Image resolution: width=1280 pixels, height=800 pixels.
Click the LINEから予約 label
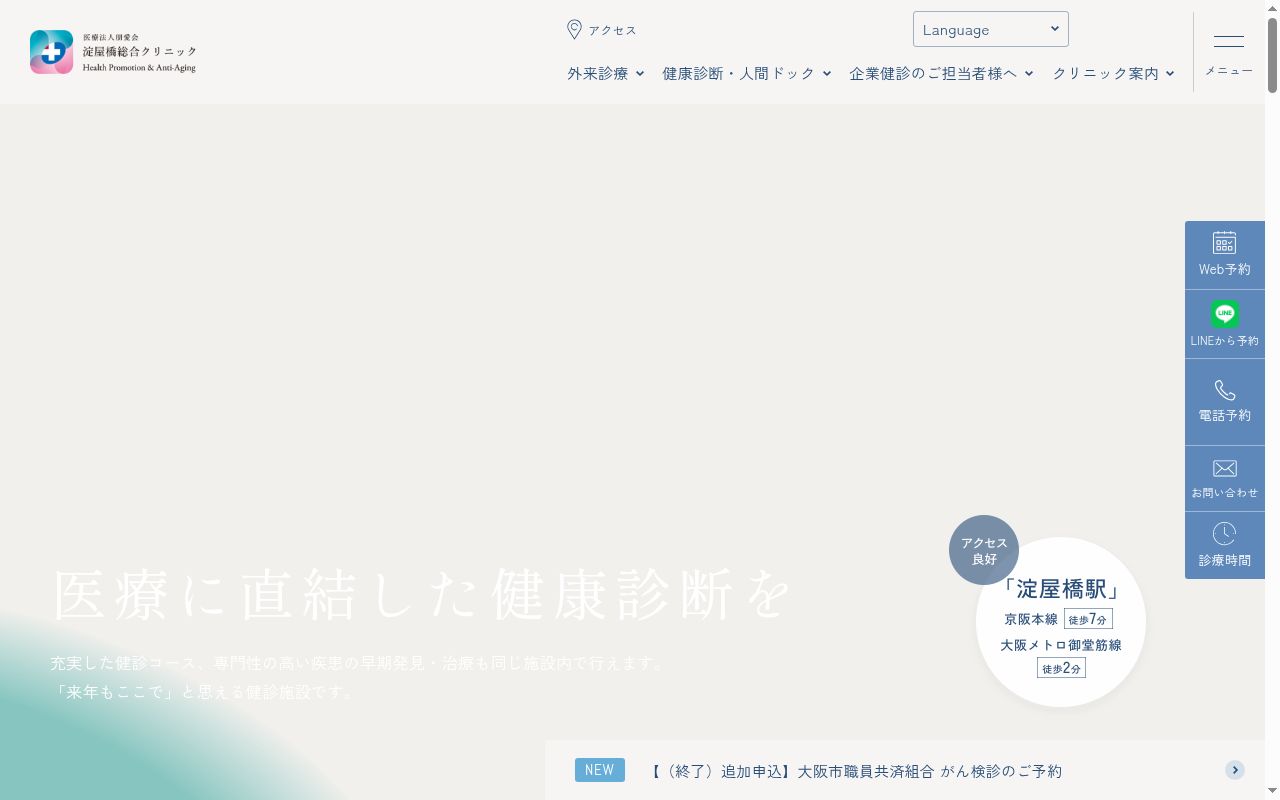click(1225, 341)
